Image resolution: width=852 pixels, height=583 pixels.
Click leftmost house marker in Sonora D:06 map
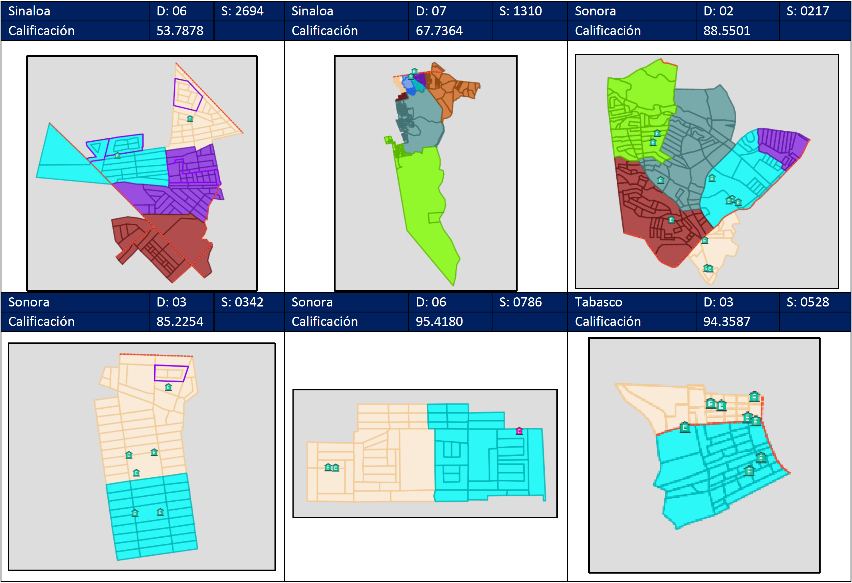click(x=327, y=467)
